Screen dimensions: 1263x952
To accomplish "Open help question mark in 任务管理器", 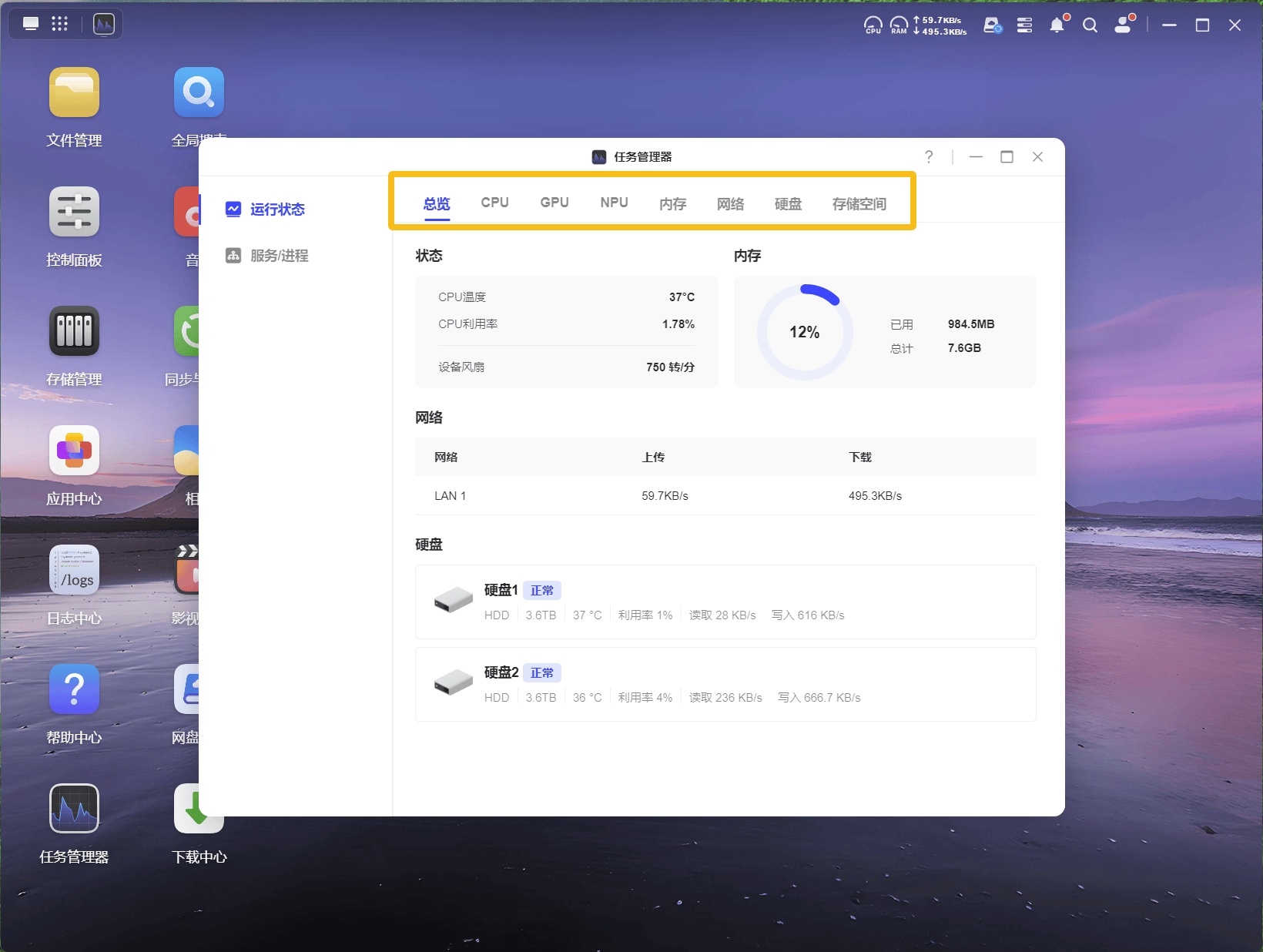I will (929, 157).
